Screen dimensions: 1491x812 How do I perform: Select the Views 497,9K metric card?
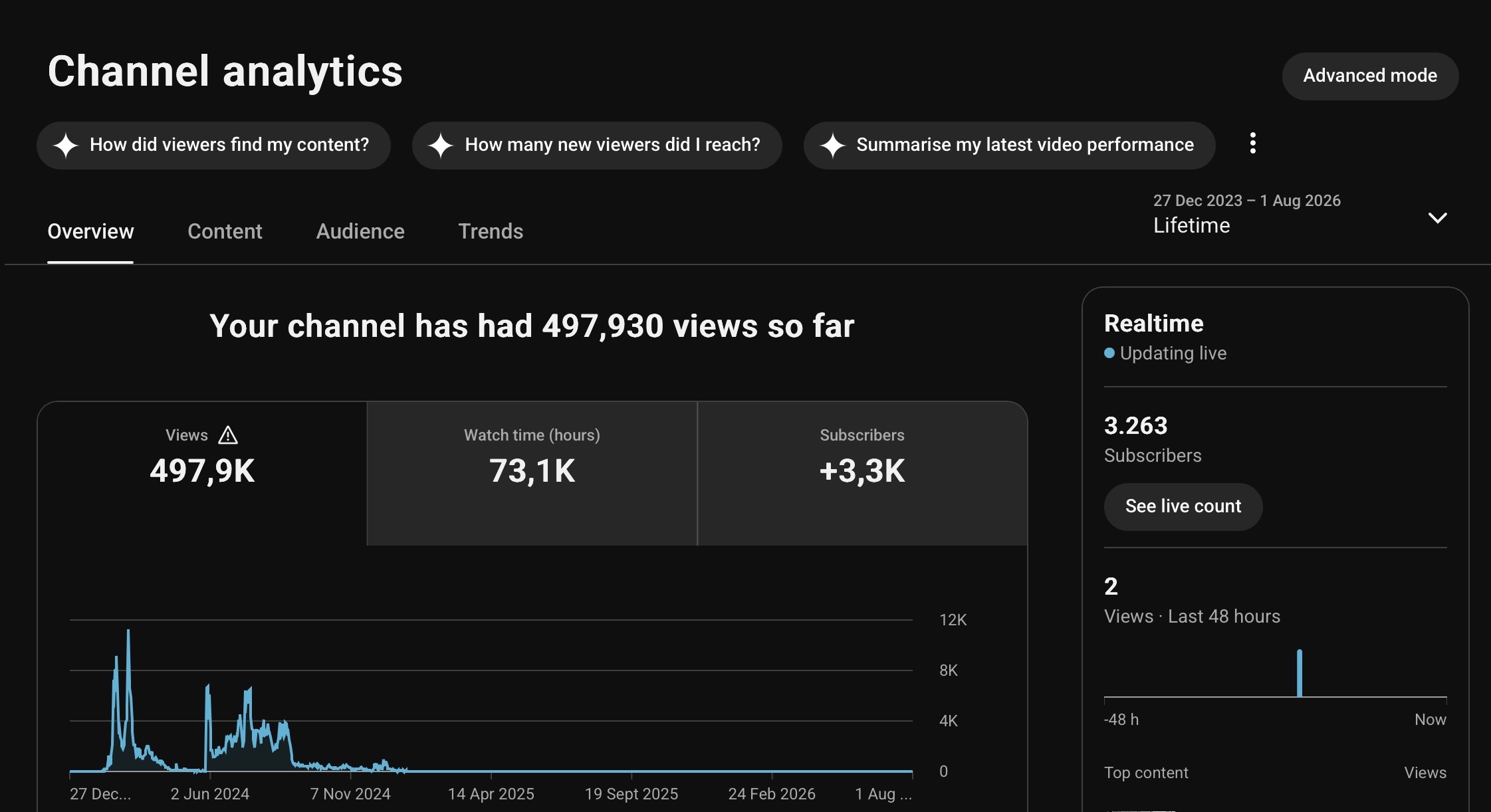(202, 473)
